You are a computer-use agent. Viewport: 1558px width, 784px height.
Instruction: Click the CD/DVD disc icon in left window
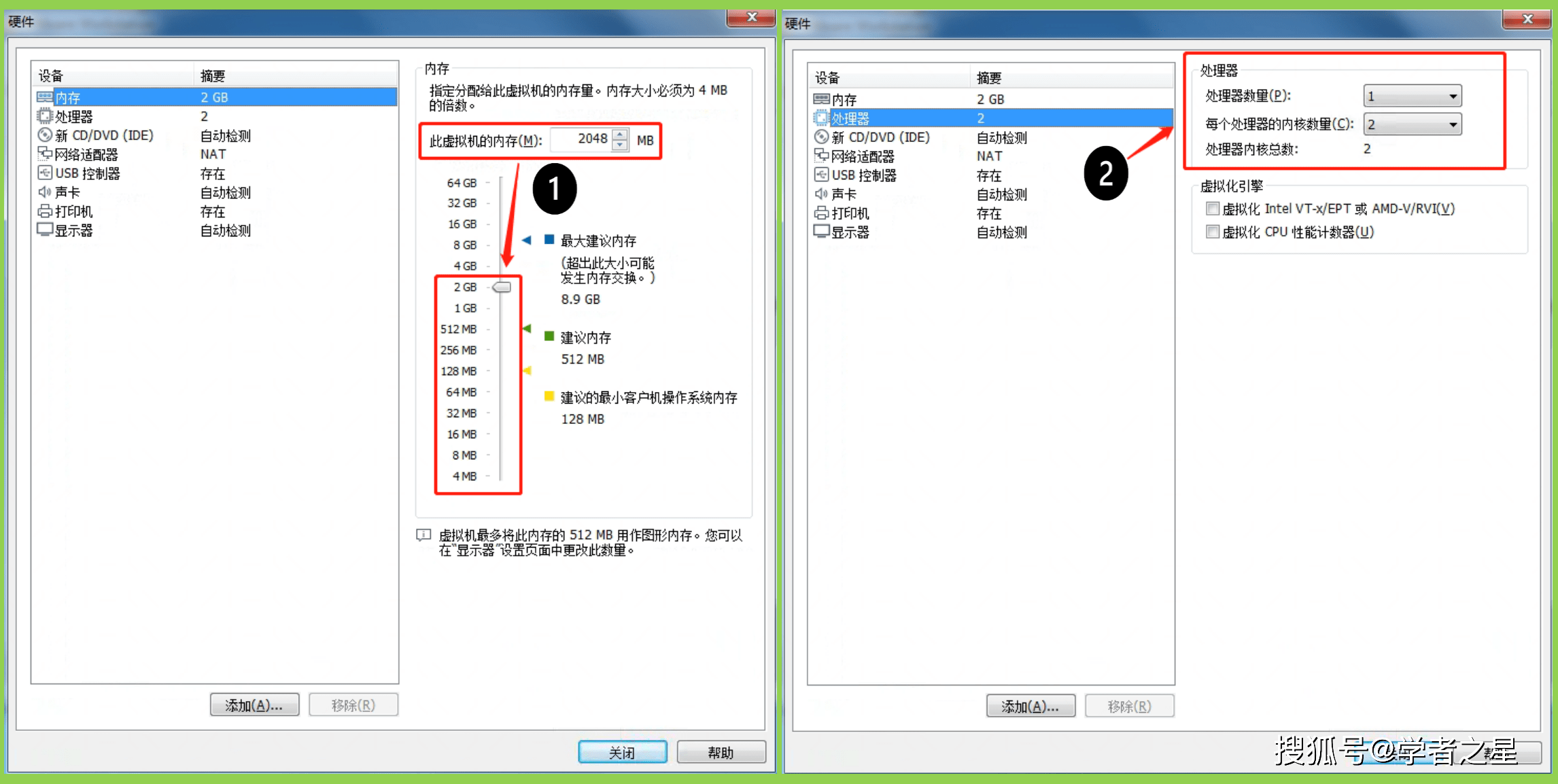pos(45,135)
